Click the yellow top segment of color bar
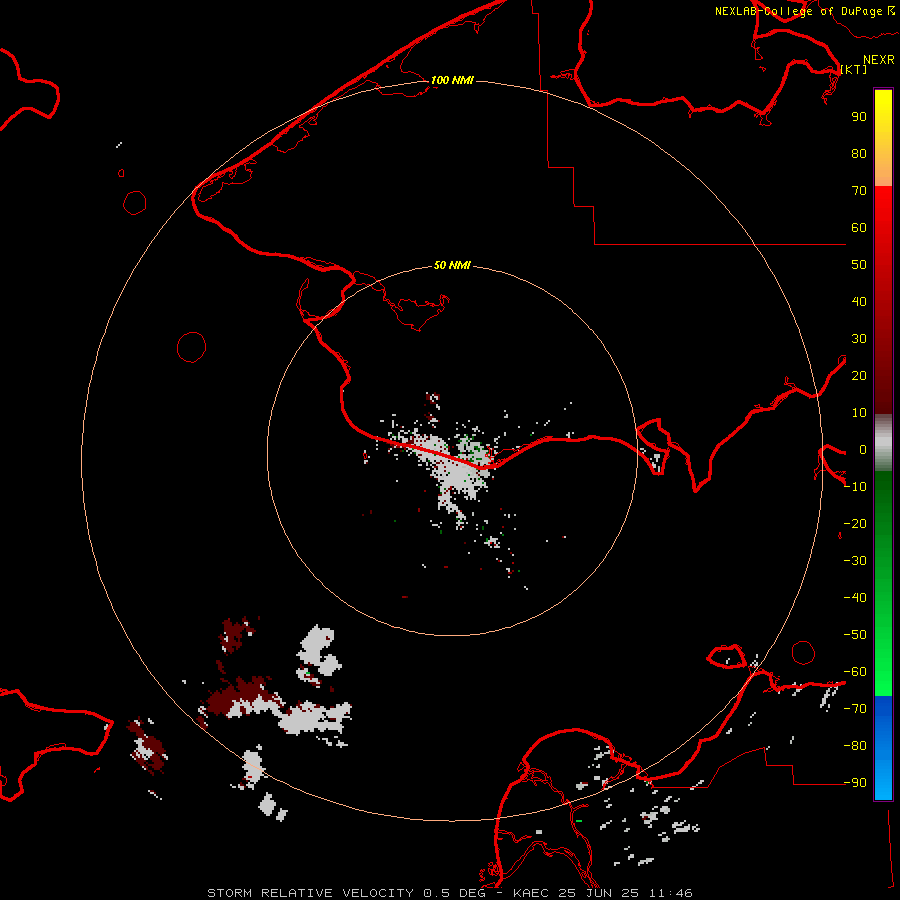The image size is (900, 900). click(883, 137)
